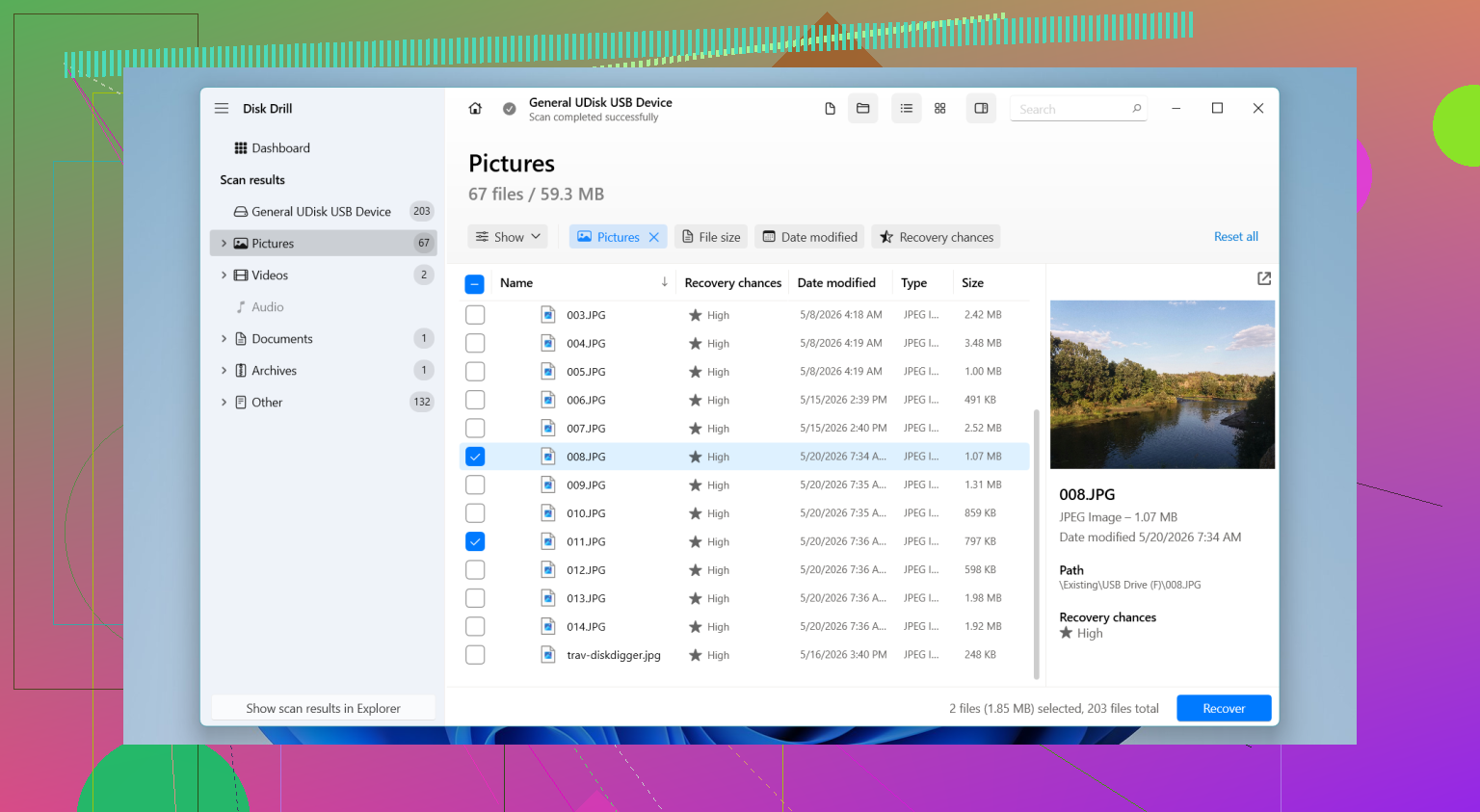Go to the home icon
The height and width of the screenshot is (812, 1480).
coord(475,109)
